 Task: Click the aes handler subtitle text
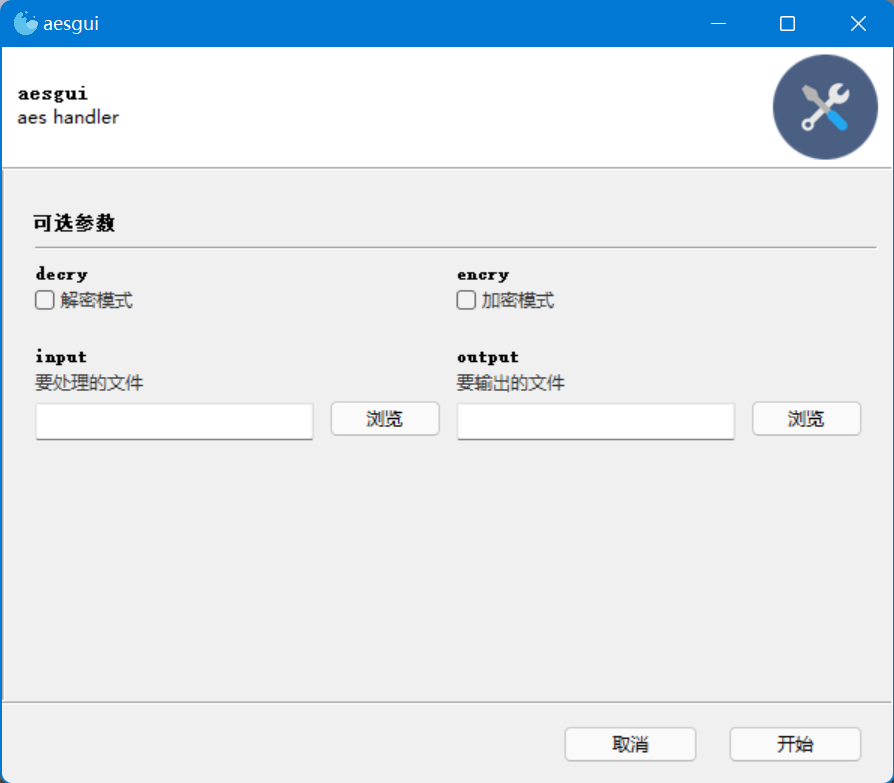click(67, 117)
